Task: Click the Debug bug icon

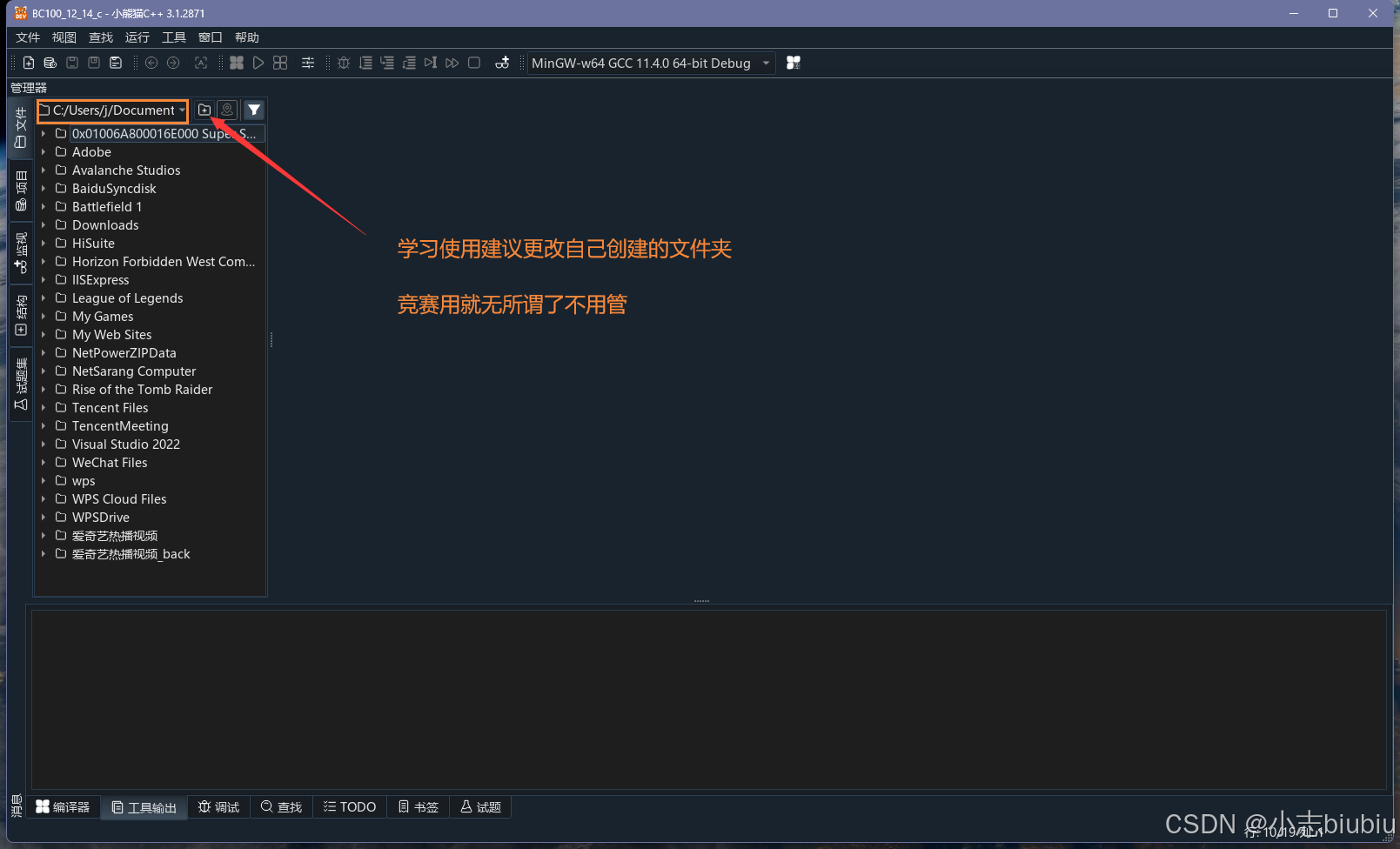Action: [344, 63]
